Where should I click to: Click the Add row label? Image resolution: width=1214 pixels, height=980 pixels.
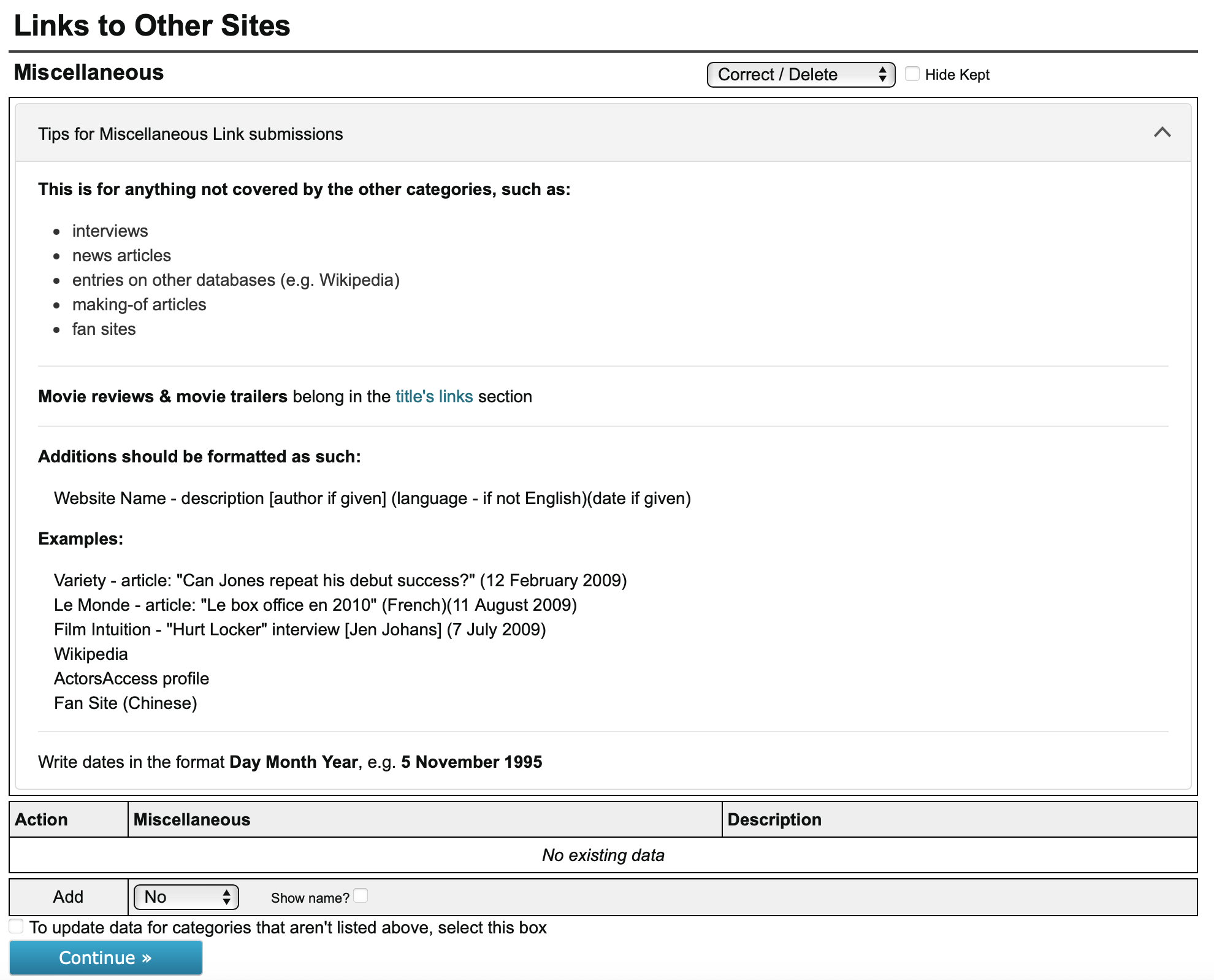click(67, 897)
